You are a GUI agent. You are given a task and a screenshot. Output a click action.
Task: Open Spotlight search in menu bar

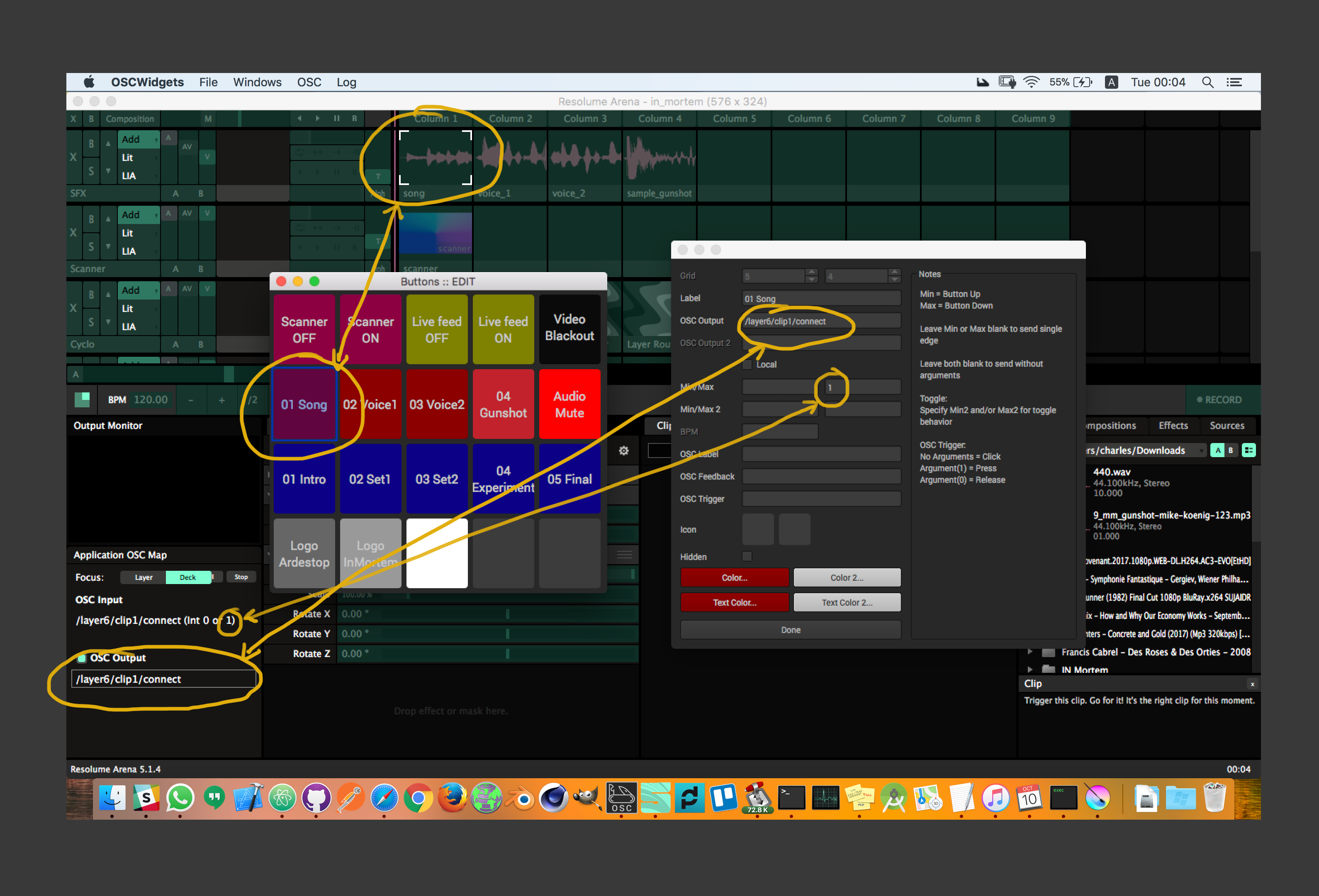click(x=1207, y=82)
